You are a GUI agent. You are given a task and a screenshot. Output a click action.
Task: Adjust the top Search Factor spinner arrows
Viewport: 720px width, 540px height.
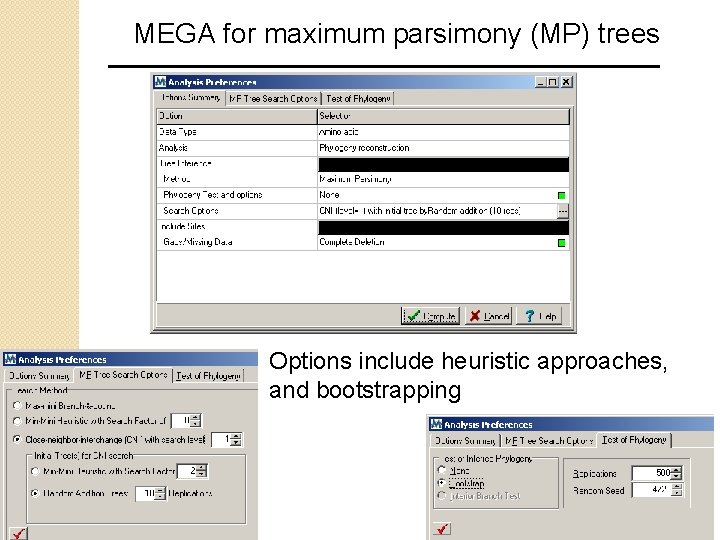tap(196, 420)
